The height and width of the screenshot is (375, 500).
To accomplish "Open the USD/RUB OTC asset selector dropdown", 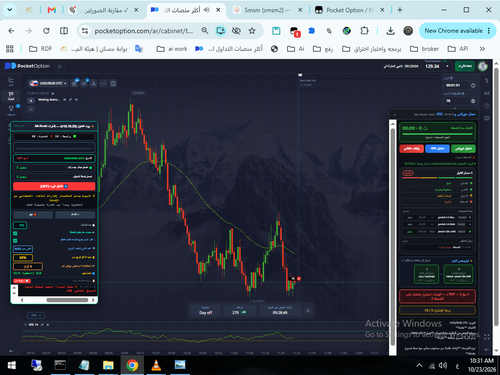I will (x=48, y=83).
